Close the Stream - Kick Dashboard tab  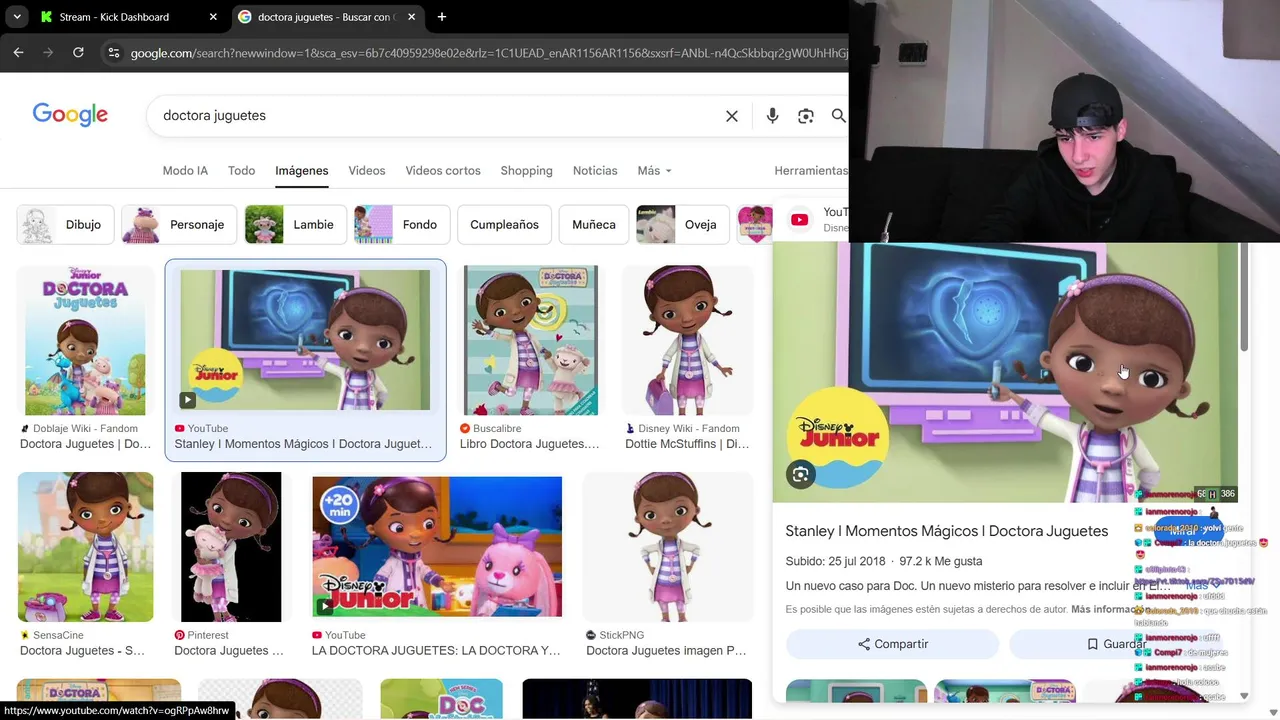[x=213, y=17]
